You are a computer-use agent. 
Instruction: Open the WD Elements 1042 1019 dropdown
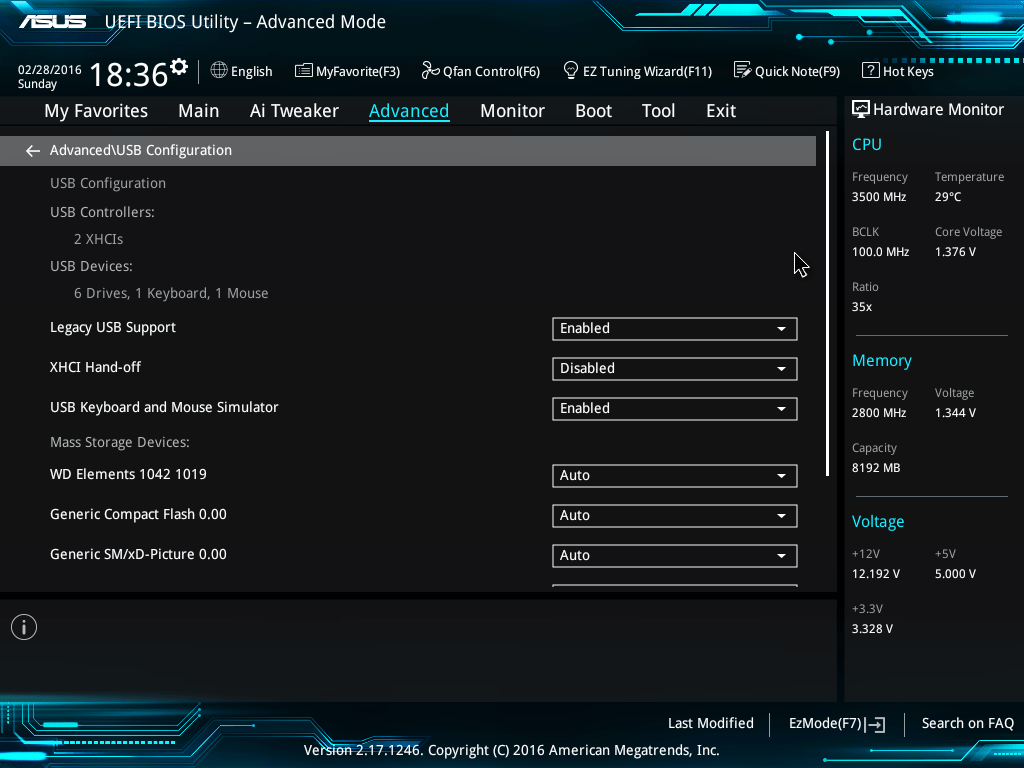tap(674, 475)
